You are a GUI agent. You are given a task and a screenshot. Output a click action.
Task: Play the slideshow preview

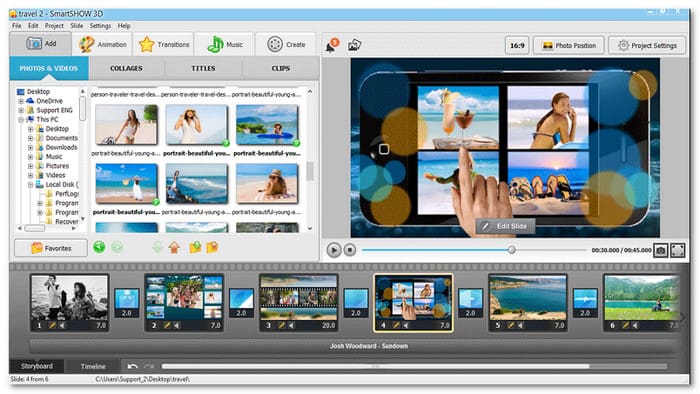(x=333, y=250)
